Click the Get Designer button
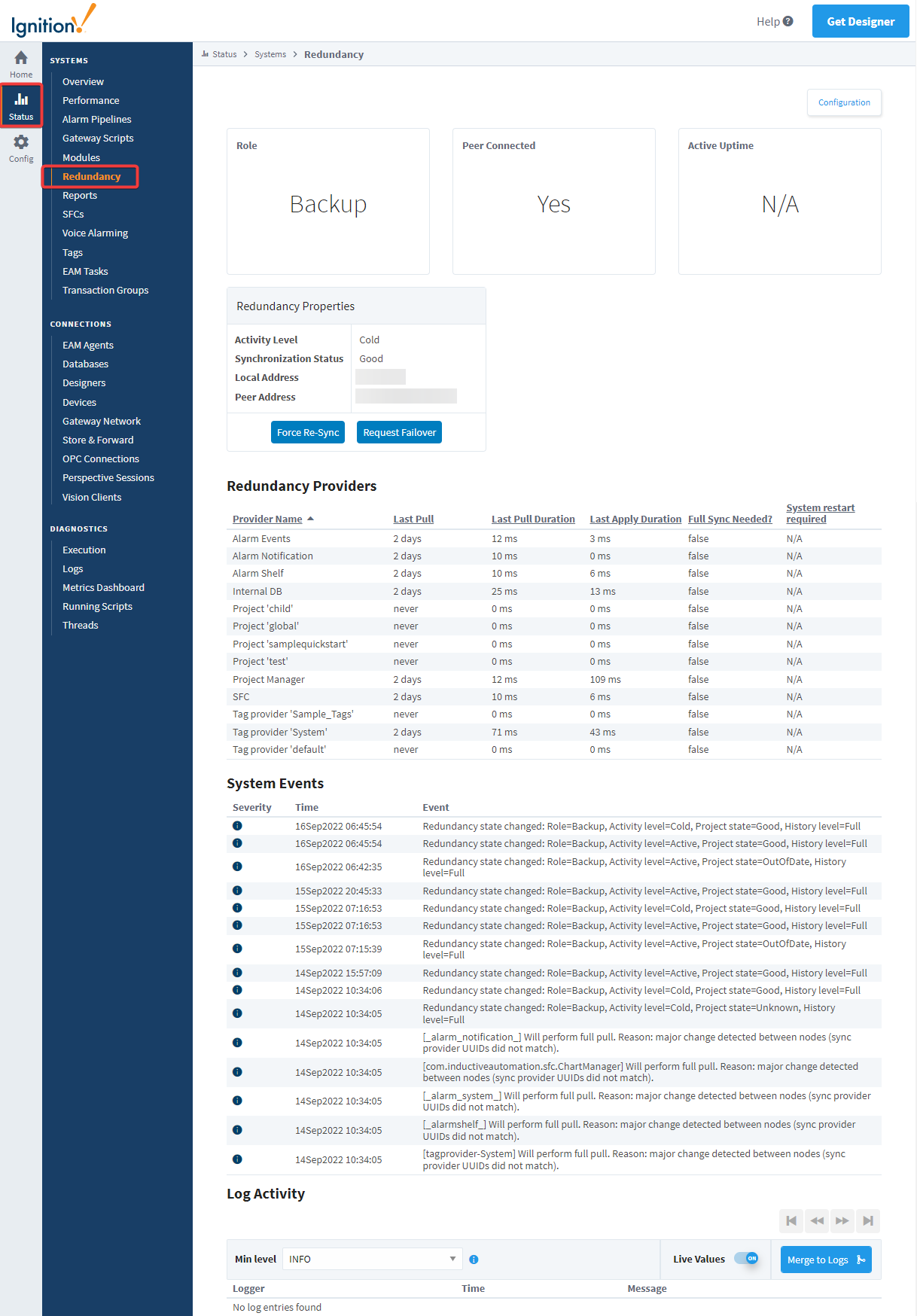The width and height of the screenshot is (917, 1316). click(861, 21)
